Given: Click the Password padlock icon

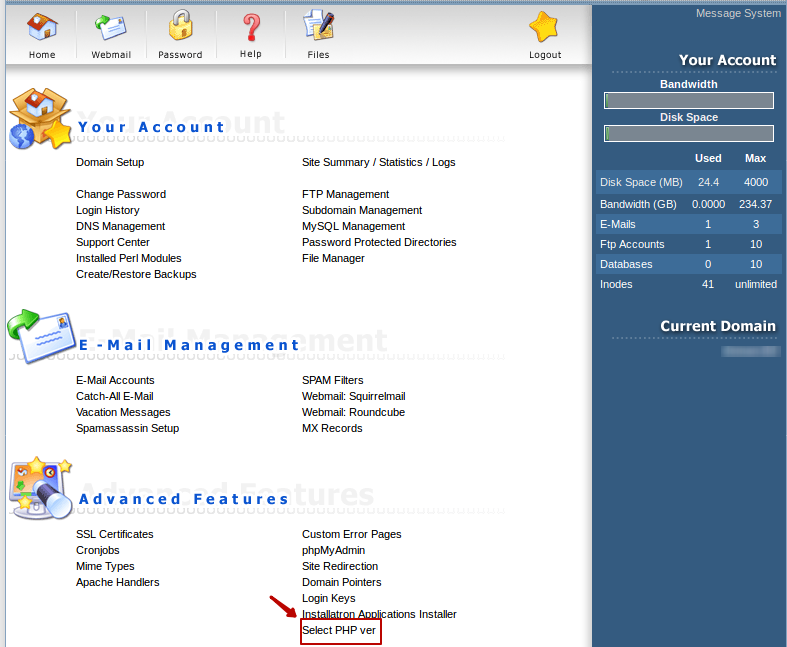Looking at the screenshot, I should [180, 28].
